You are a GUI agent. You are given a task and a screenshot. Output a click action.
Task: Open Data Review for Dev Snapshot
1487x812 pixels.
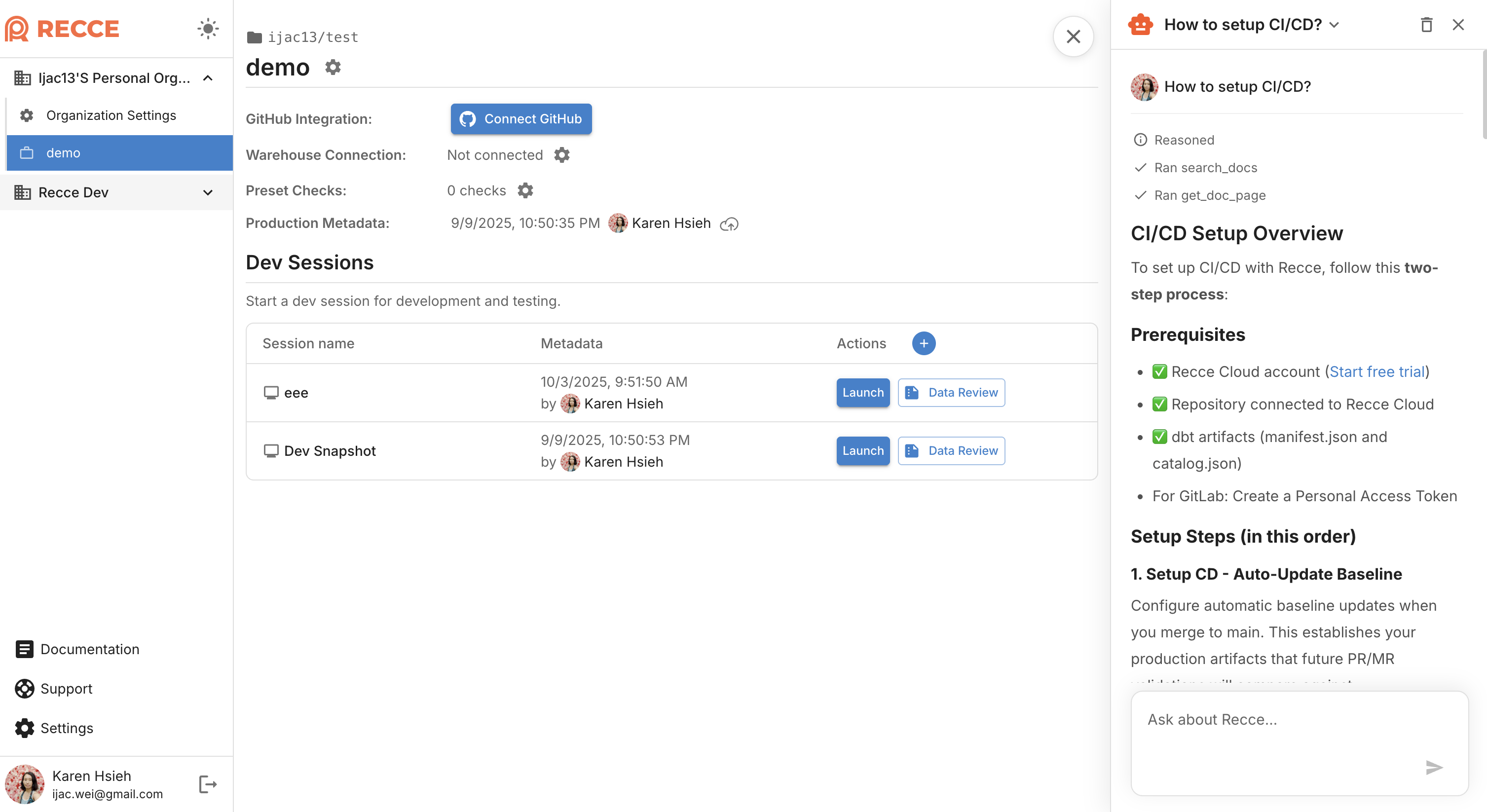coord(951,451)
